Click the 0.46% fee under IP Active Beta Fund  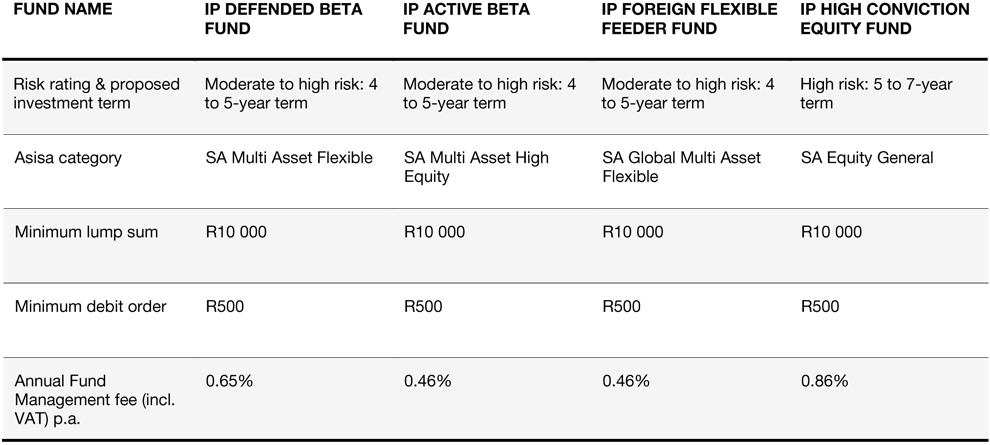click(427, 381)
